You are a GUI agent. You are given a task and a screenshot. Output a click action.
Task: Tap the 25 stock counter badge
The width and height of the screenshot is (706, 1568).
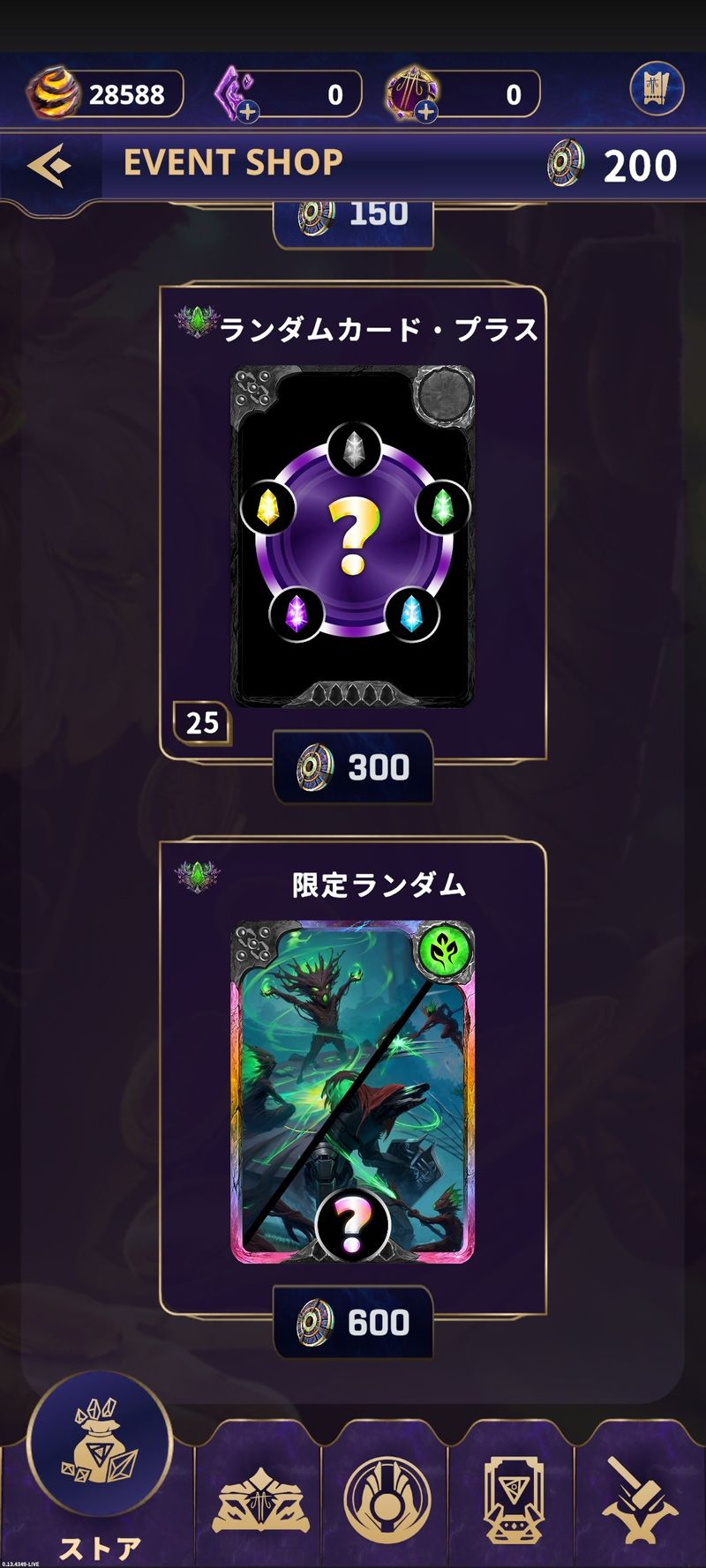(202, 723)
